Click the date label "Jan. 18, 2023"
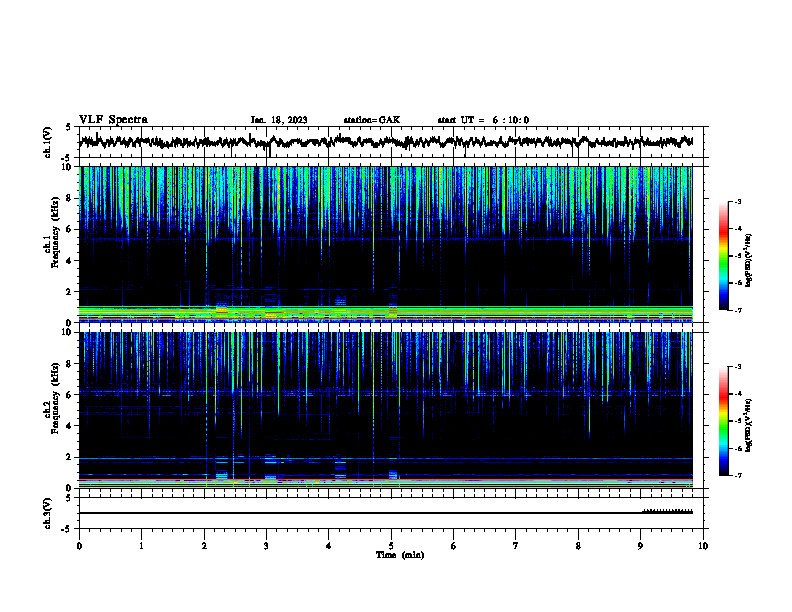This screenshot has height=612, width=792. click(279, 120)
